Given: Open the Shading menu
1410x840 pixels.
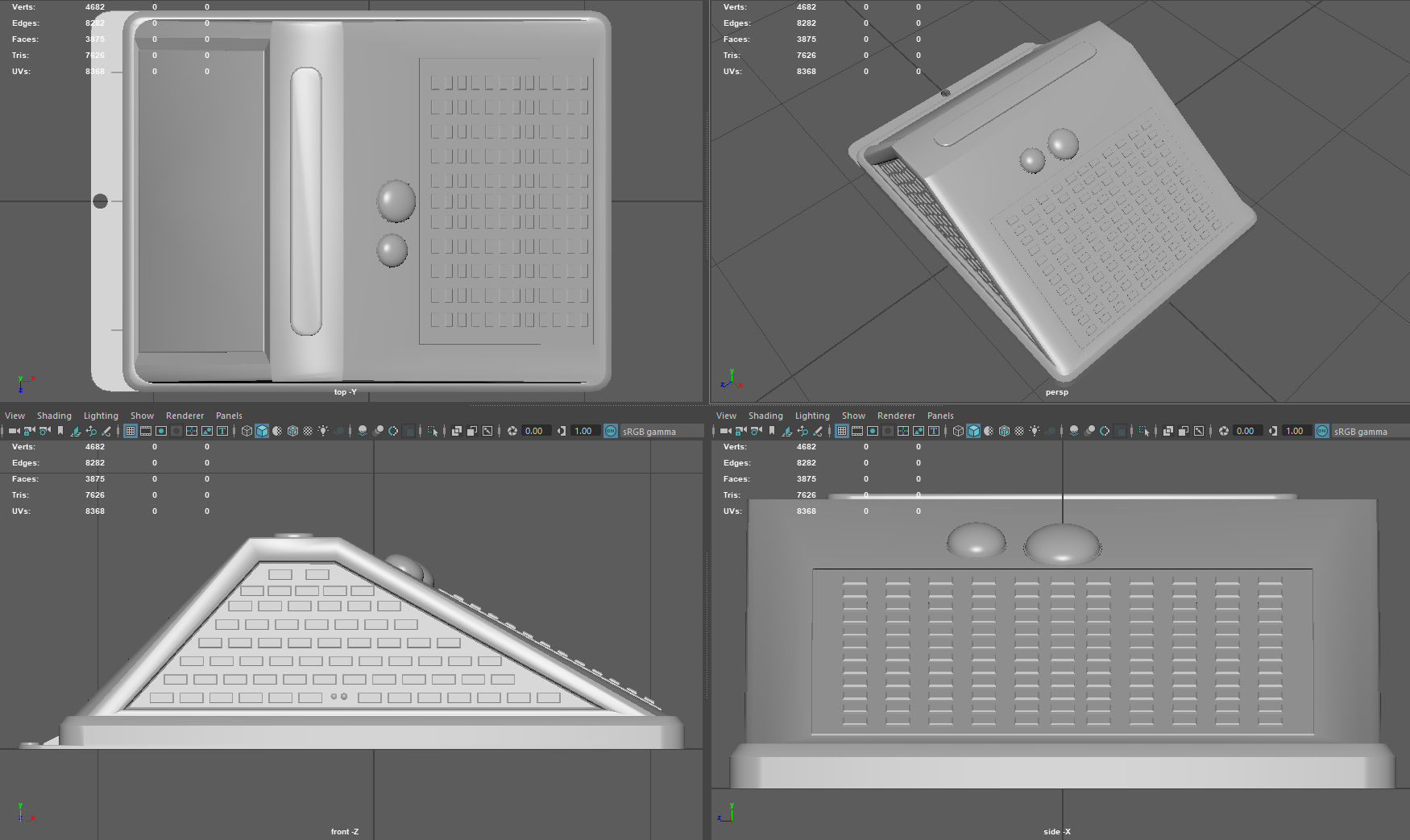Looking at the screenshot, I should [55, 415].
